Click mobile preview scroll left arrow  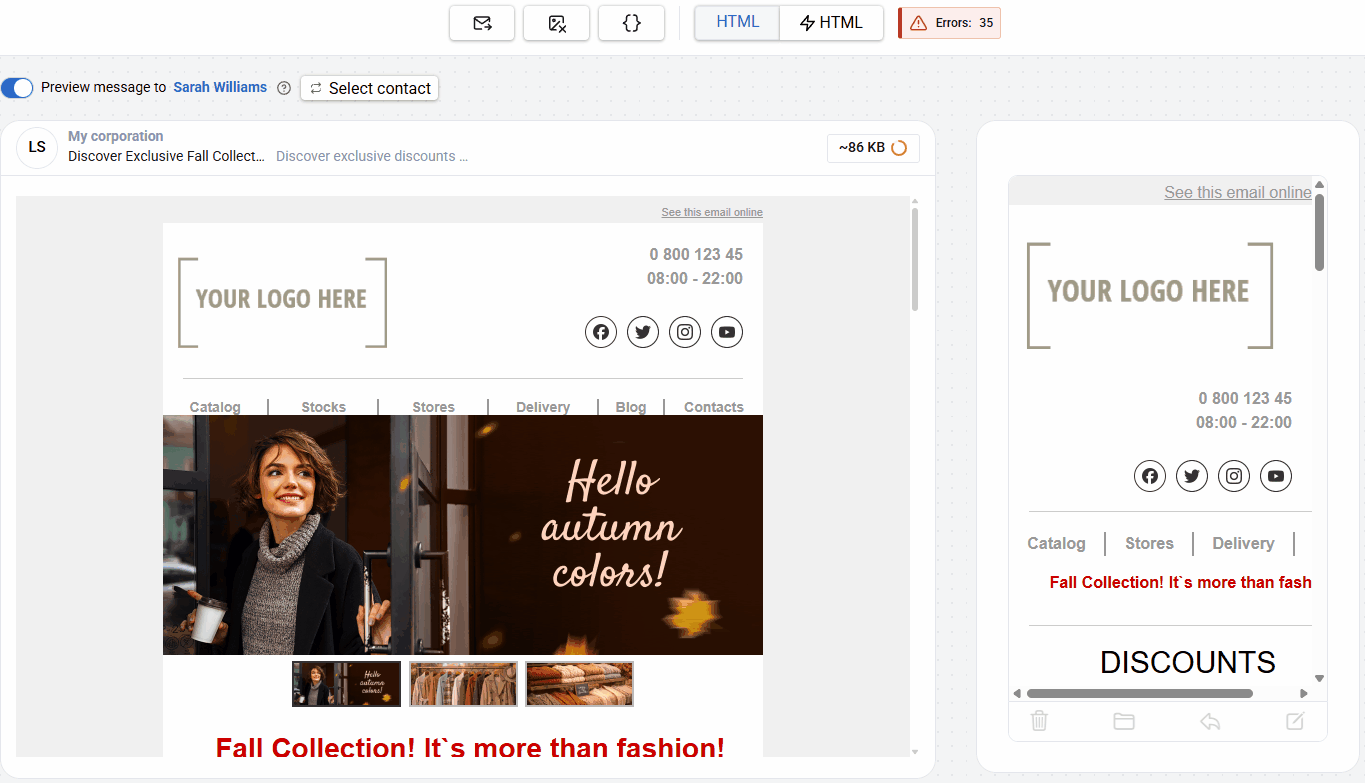(1017, 693)
